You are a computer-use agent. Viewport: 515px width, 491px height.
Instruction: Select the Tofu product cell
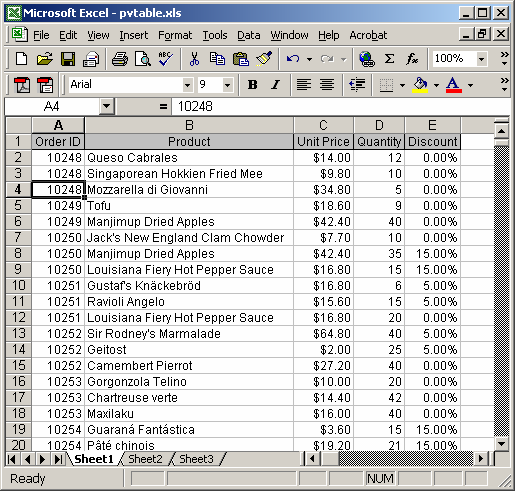189,205
